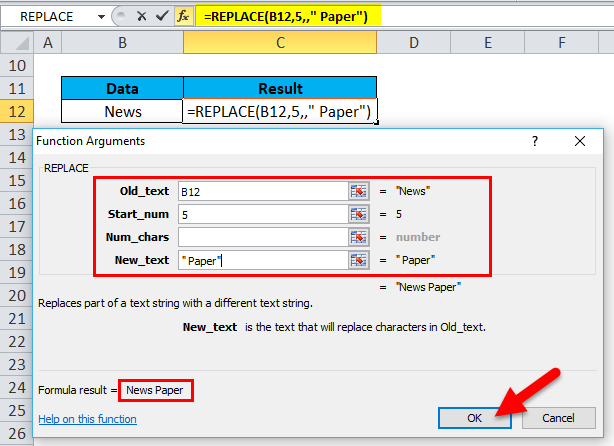Collapse dialog via New_text range selector icon
Image resolution: width=614 pixels, height=446 pixels.
[359, 260]
